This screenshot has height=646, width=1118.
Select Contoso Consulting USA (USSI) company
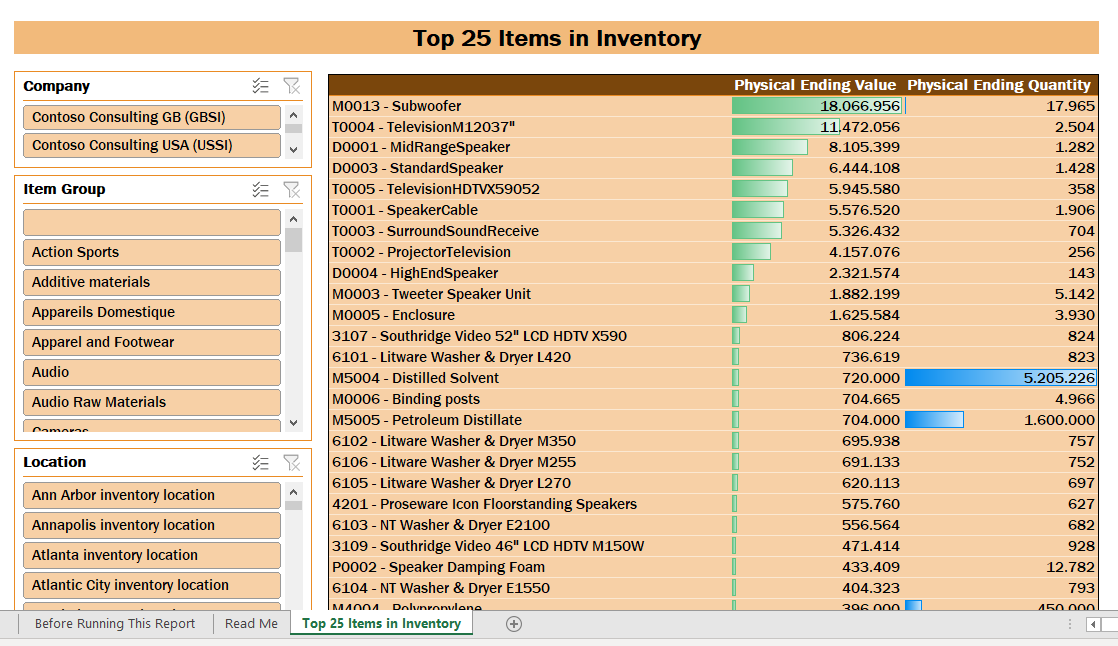coord(152,145)
